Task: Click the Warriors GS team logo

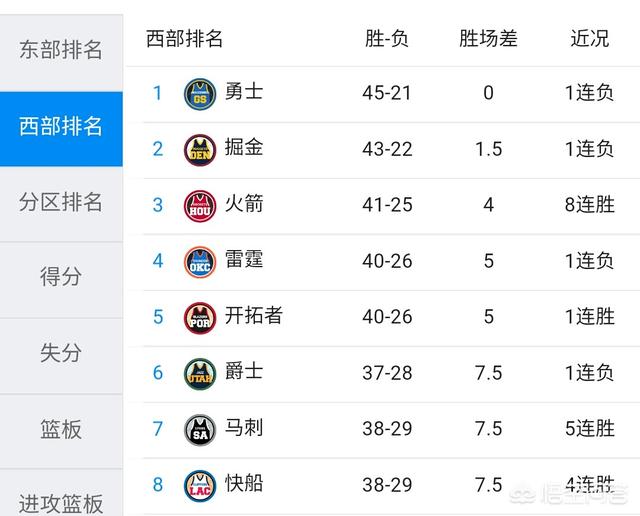Action: tap(200, 94)
